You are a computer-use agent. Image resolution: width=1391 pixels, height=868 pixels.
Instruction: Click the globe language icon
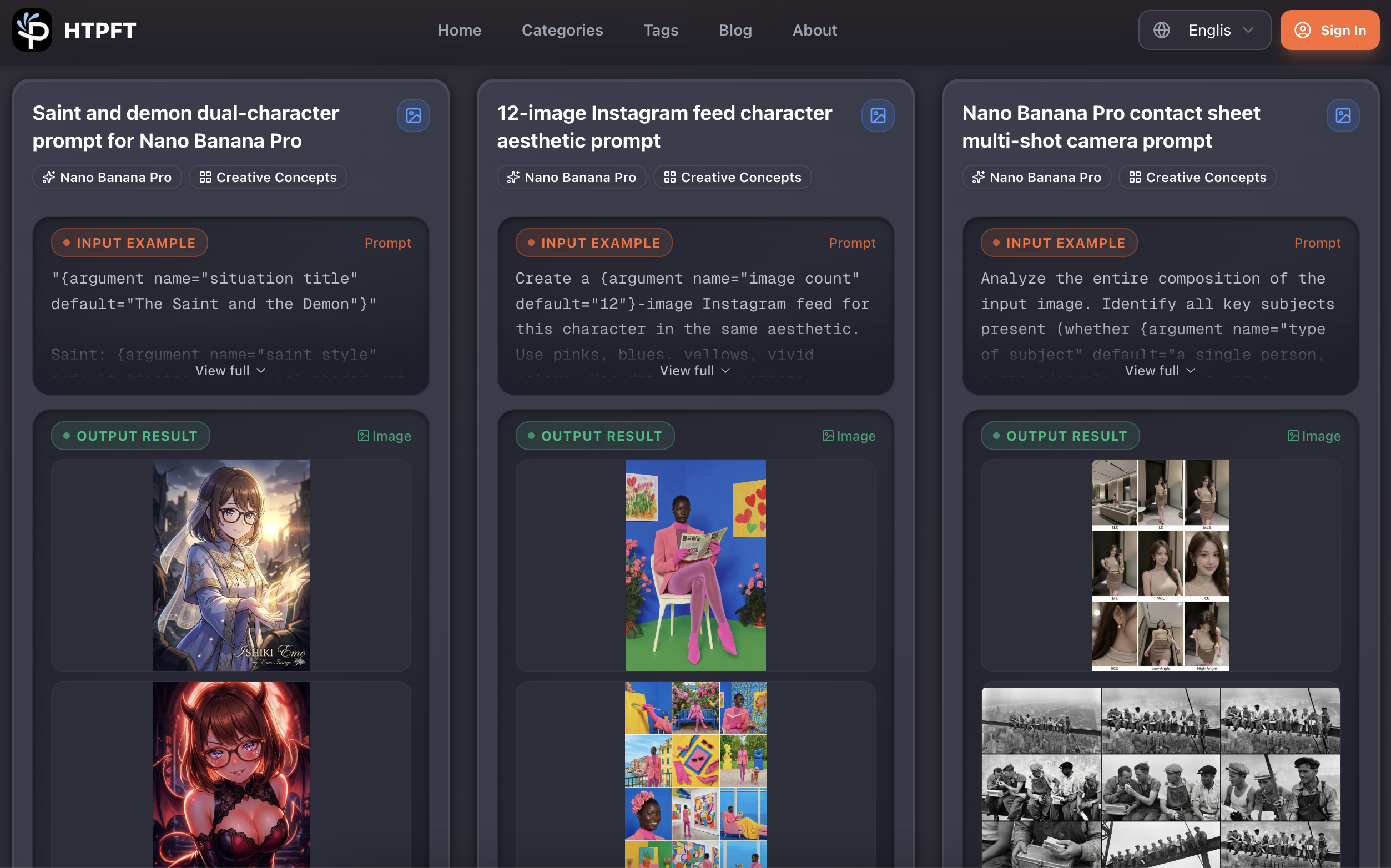[x=1161, y=30]
